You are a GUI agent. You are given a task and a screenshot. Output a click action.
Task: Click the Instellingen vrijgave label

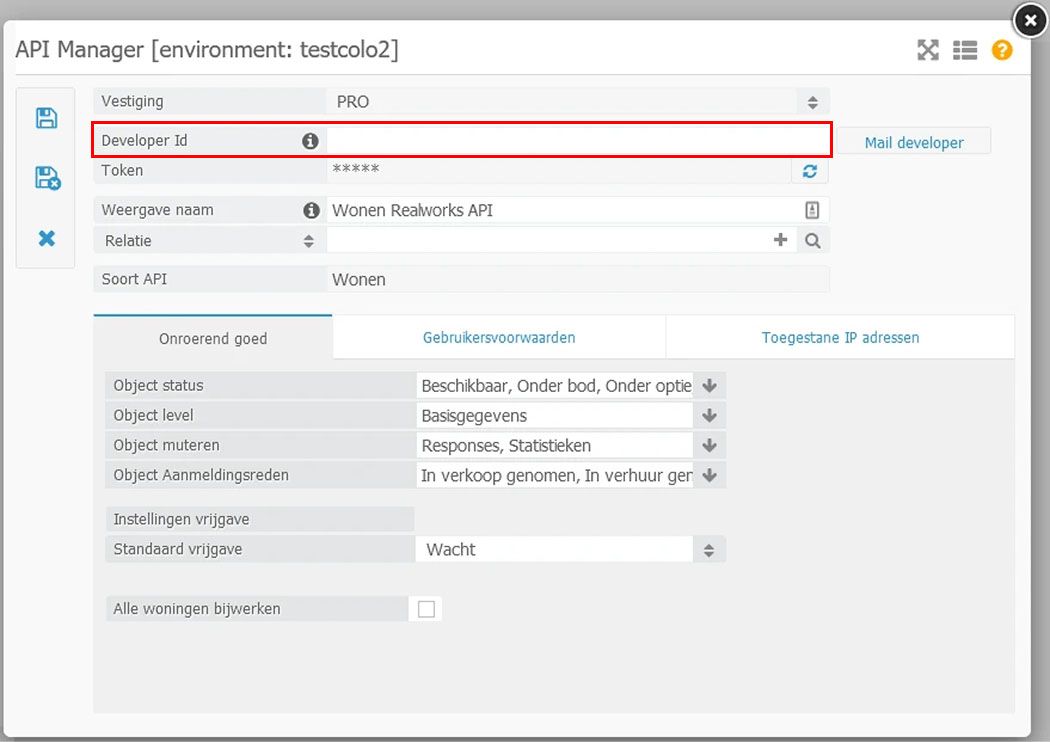pos(181,519)
